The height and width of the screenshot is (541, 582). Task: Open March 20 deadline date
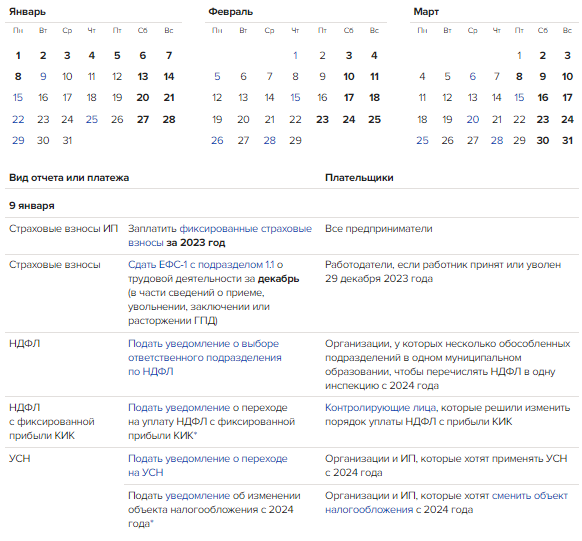pyautogui.click(x=473, y=119)
